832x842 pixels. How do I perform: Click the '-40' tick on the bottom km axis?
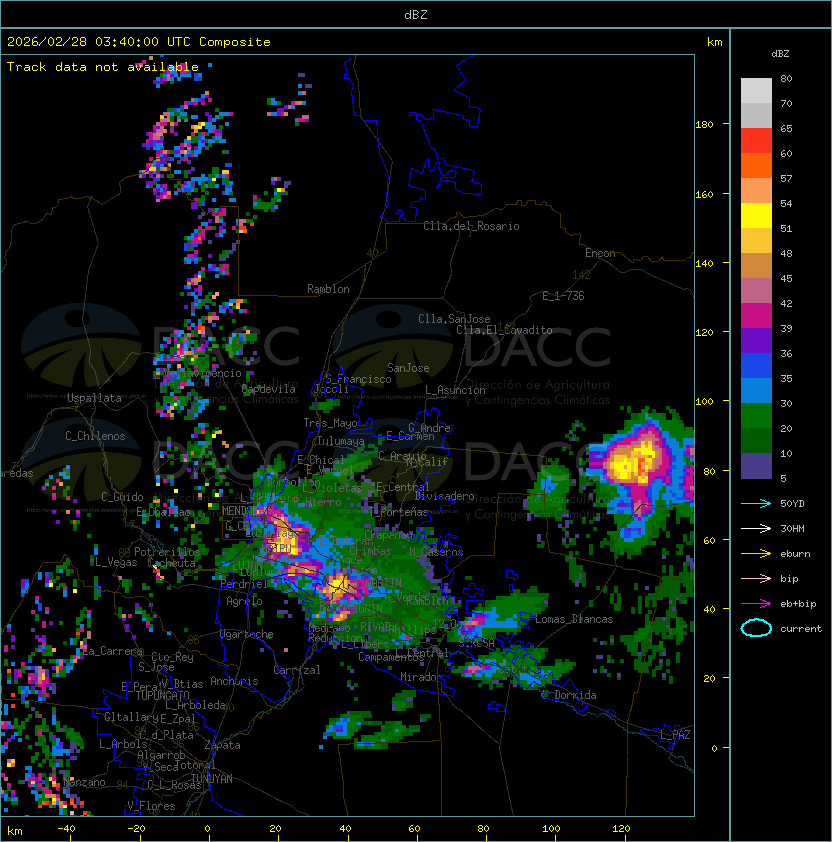[x=66, y=829]
